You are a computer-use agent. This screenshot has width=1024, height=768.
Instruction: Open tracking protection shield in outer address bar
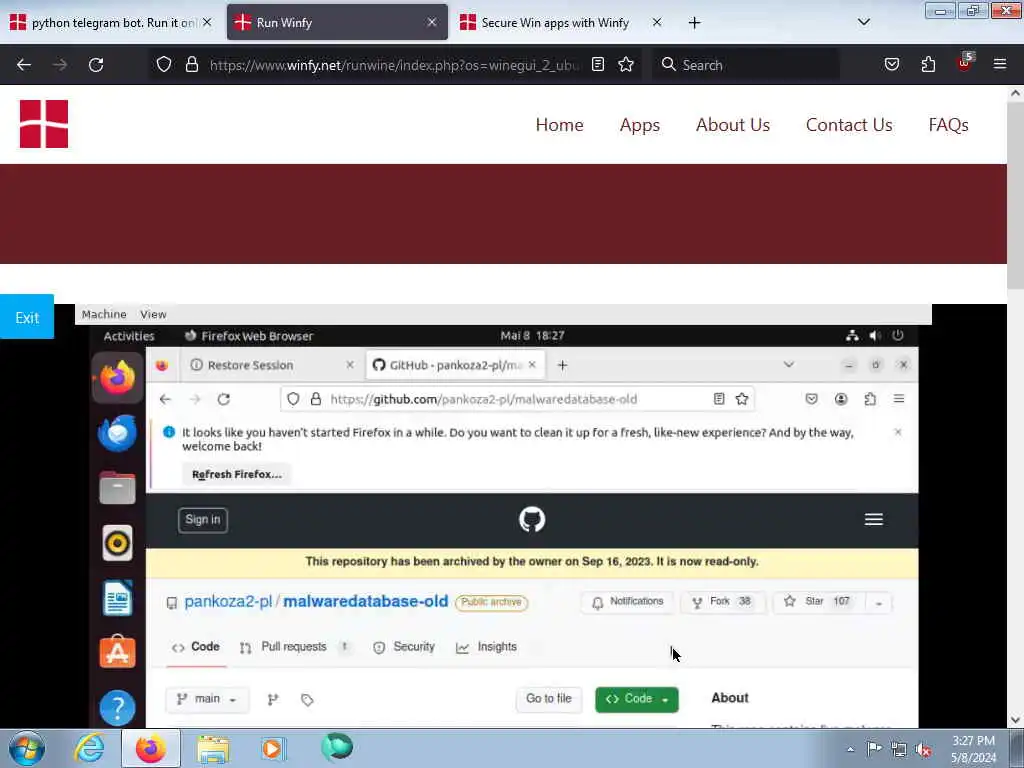click(x=164, y=64)
